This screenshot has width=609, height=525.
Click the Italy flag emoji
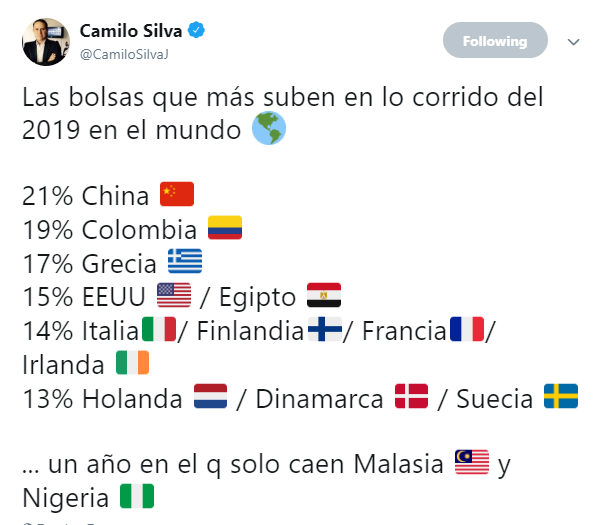(160, 330)
